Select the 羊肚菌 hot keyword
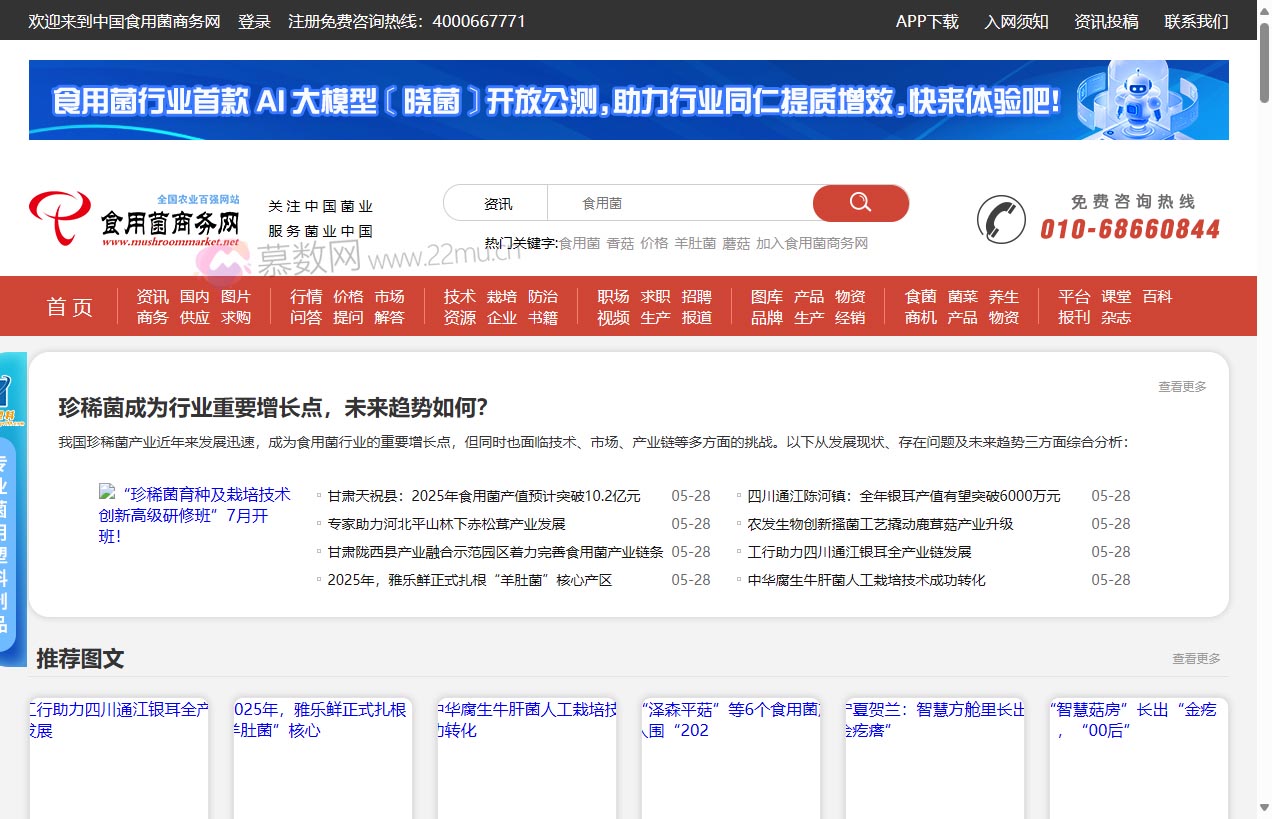 click(695, 242)
